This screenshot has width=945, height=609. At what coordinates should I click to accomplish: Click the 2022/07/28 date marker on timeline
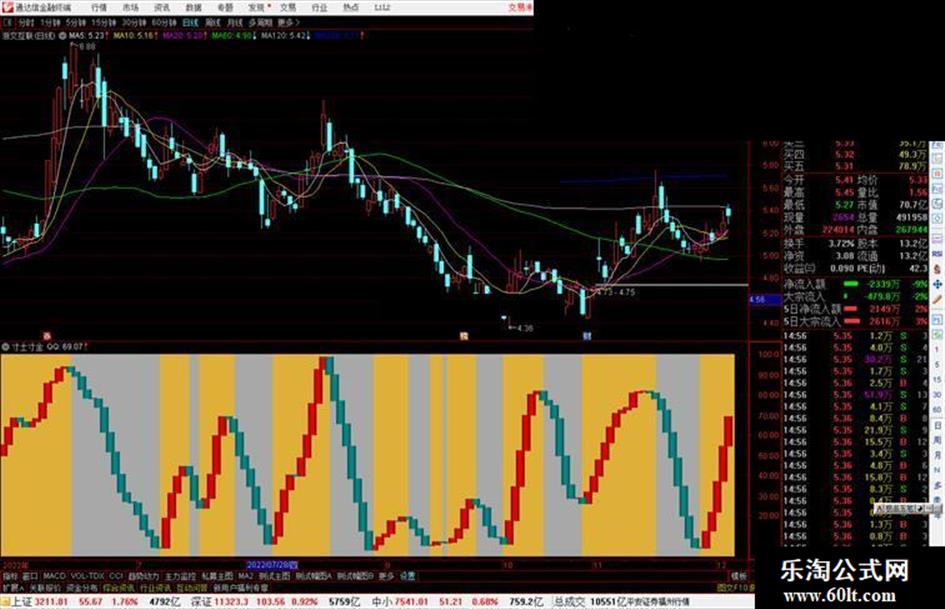tap(272, 566)
